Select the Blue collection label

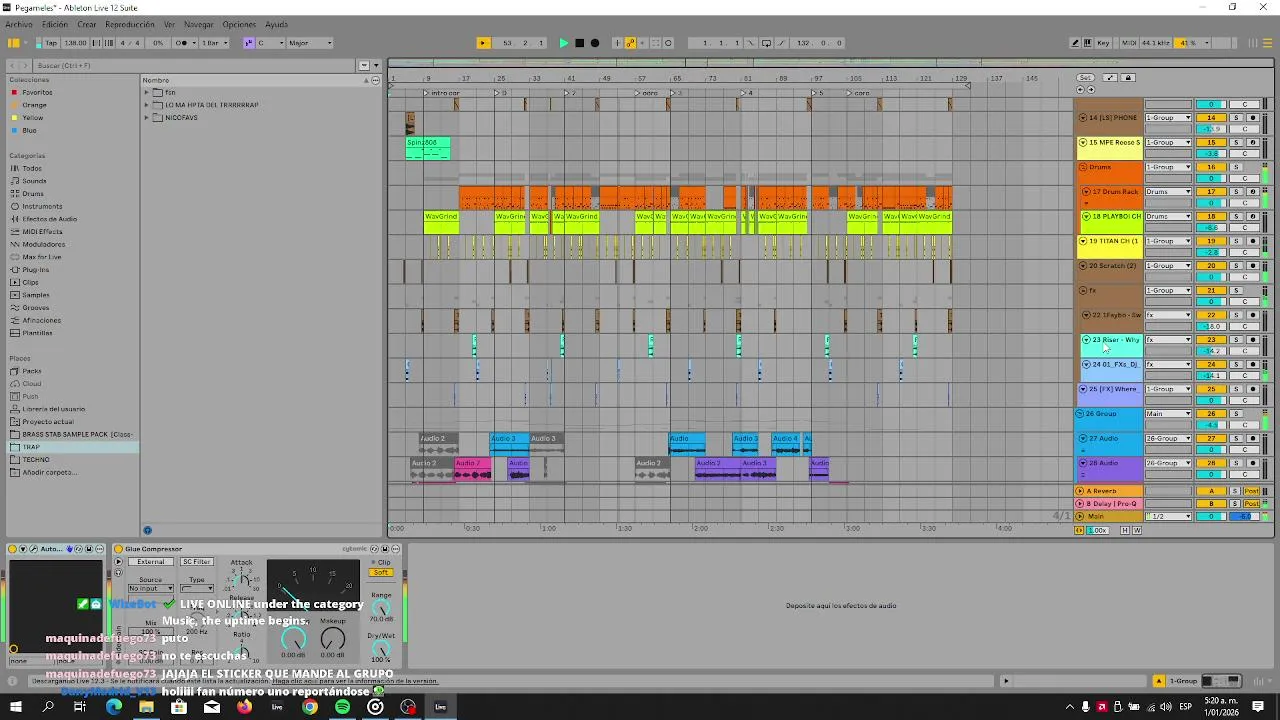pos(29,130)
